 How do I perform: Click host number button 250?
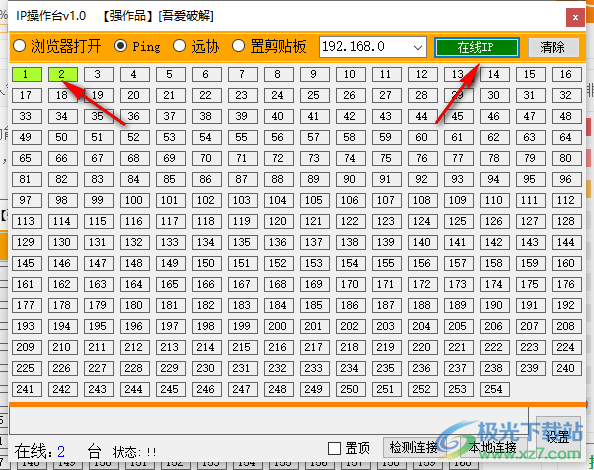(x=350, y=389)
